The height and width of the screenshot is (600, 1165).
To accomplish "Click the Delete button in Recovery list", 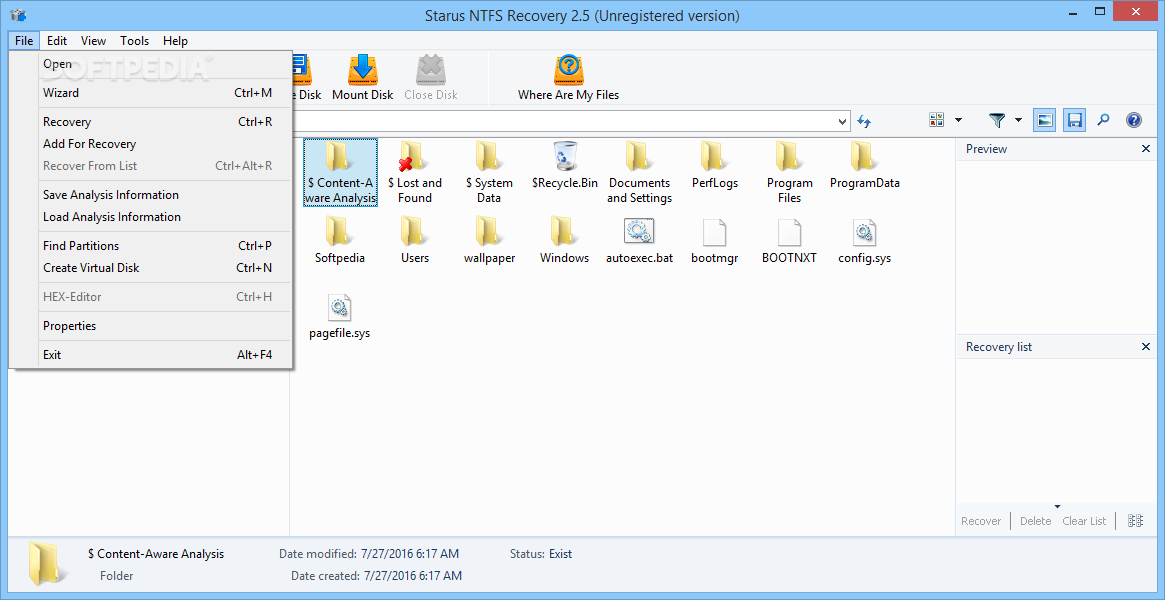I will coord(1035,521).
